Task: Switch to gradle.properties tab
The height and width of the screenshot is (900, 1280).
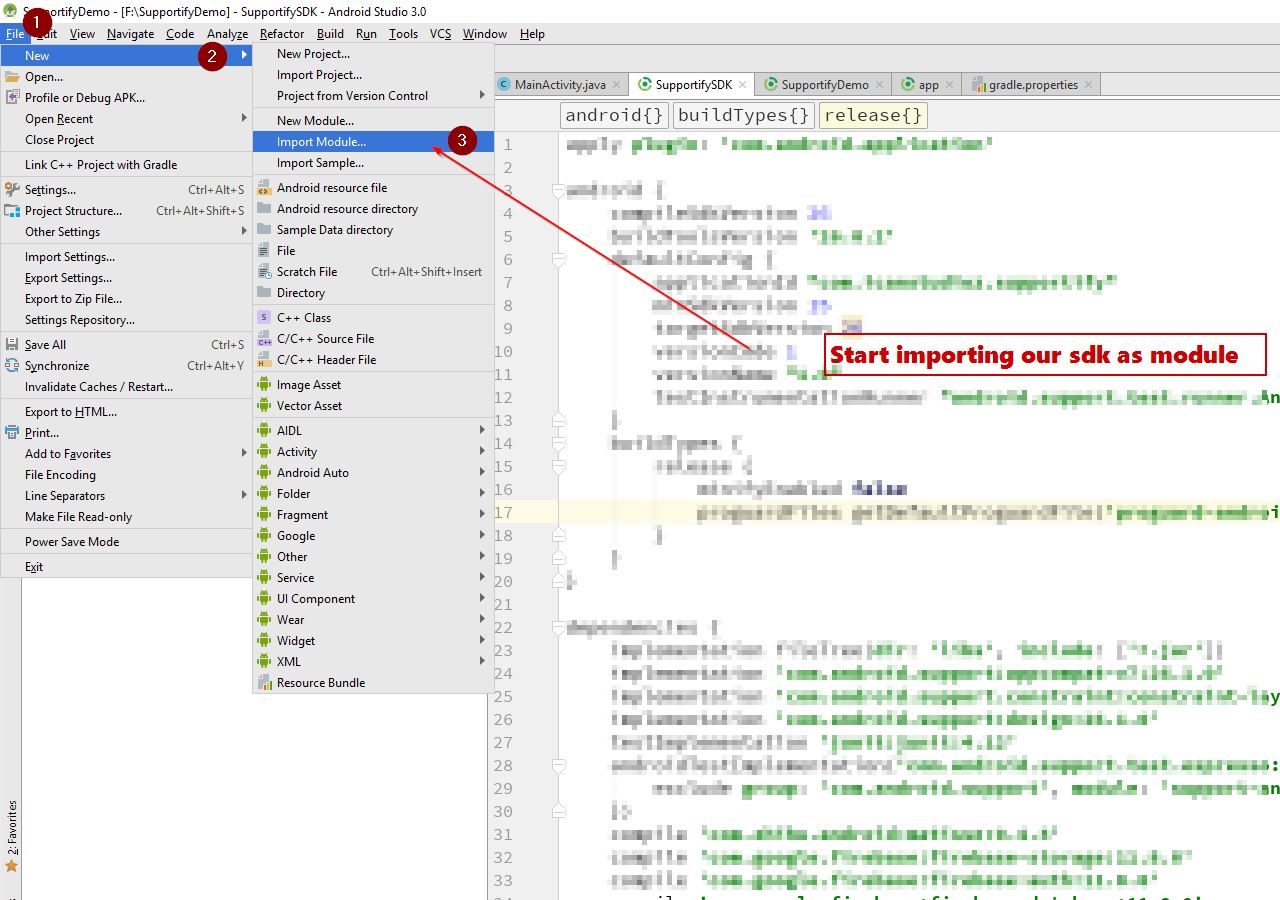Action: click(x=1033, y=85)
